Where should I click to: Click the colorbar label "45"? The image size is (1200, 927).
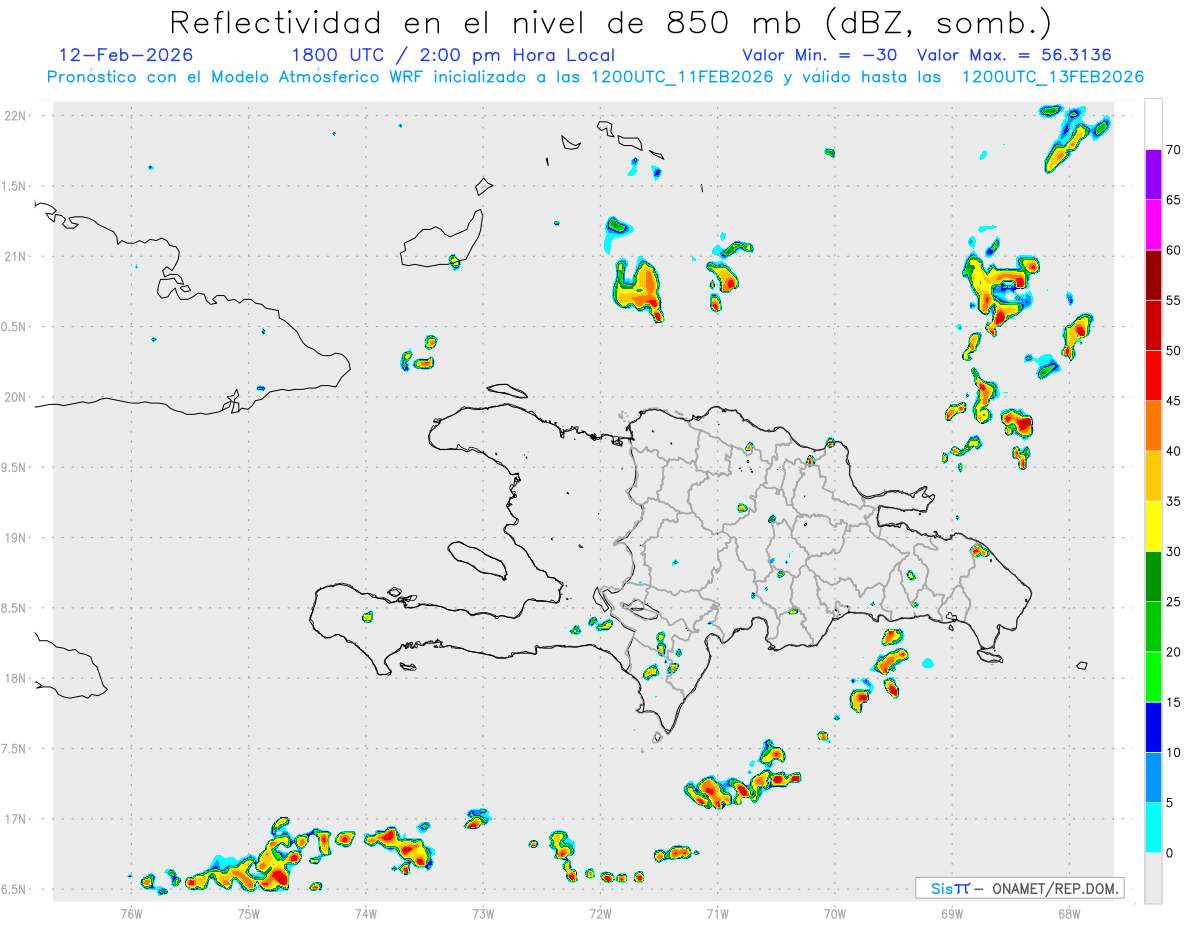(x=1173, y=401)
